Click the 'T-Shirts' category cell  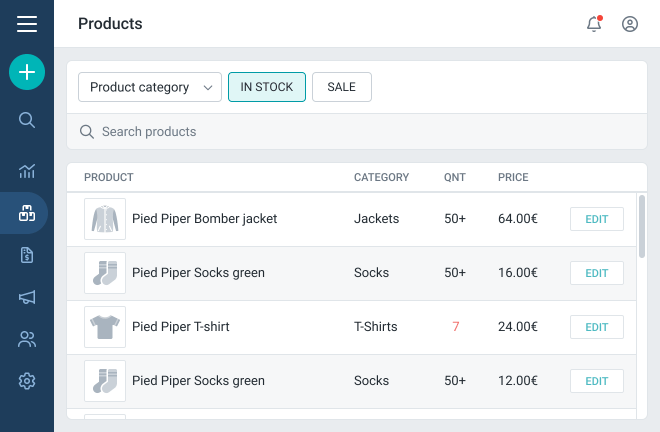coord(375,327)
